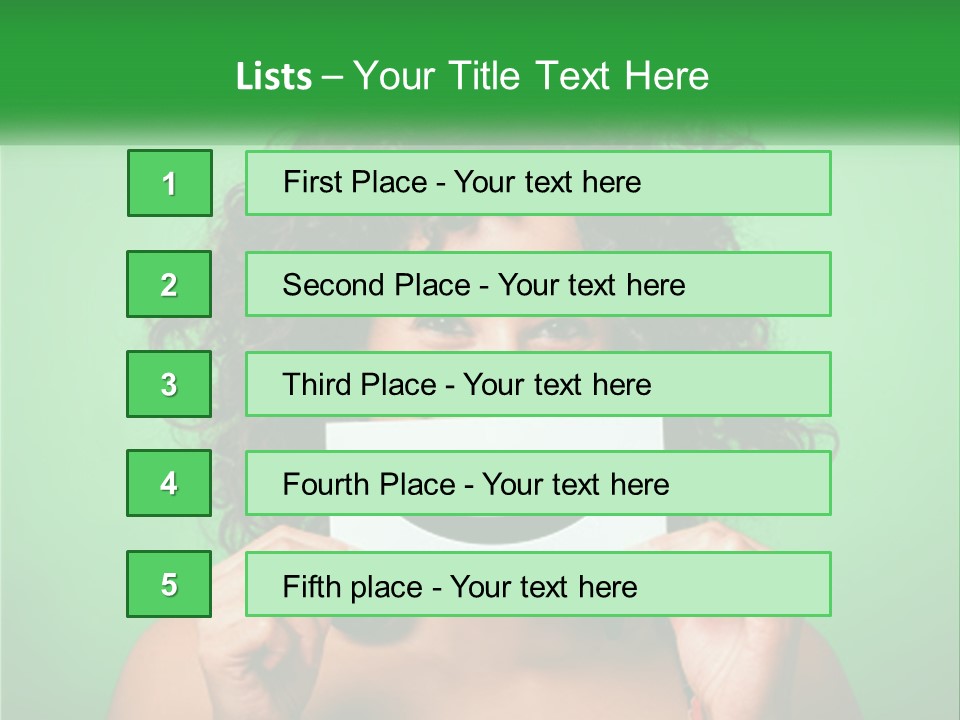960x720 pixels.
Task: Click the bold word "Lists" in the title
Action: (x=273, y=76)
